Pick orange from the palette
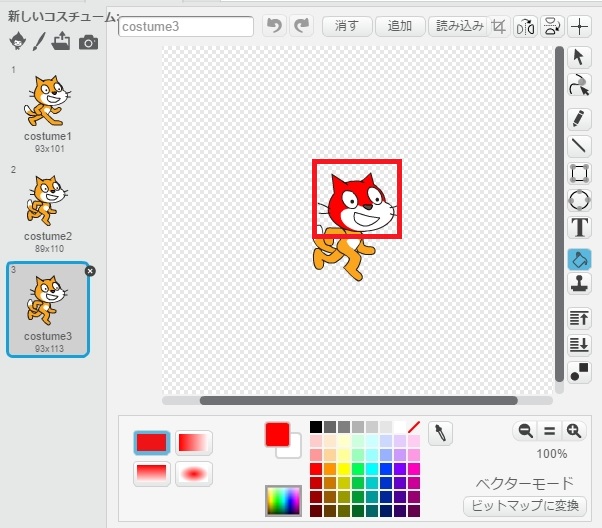Screen dimensions: 602x528 pos(330,469)
